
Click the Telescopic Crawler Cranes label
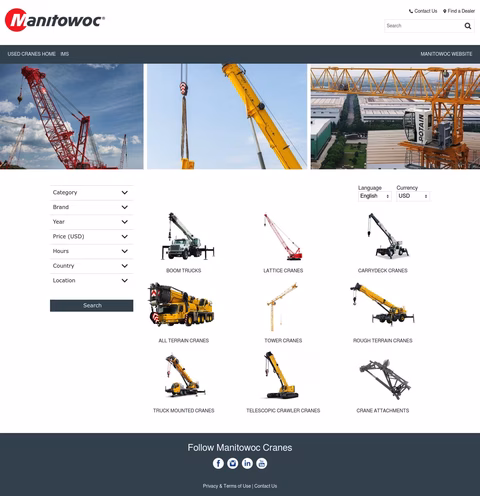click(x=283, y=411)
